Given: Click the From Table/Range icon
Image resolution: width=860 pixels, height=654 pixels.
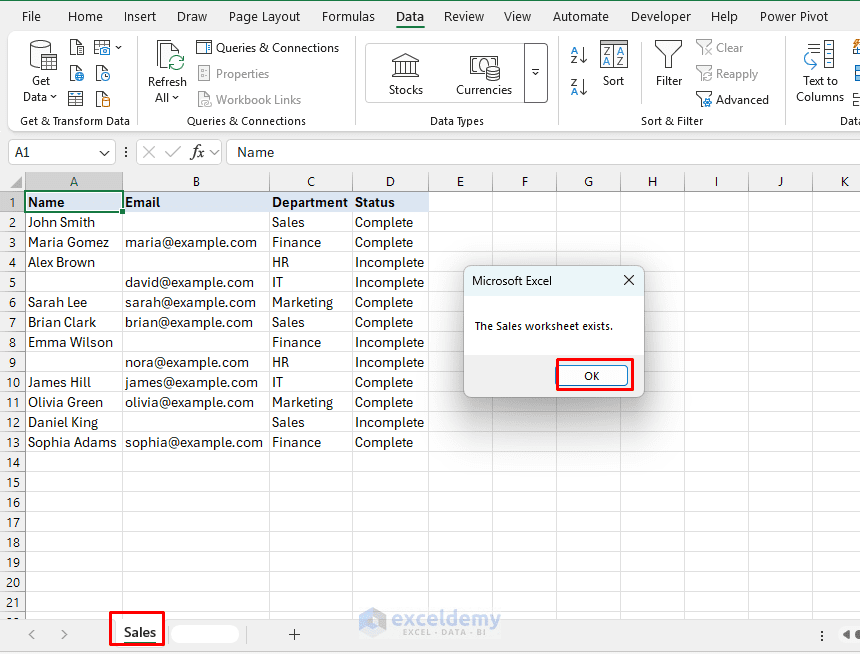Looking at the screenshot, I should pyautogui.click(x=76, y=99).
